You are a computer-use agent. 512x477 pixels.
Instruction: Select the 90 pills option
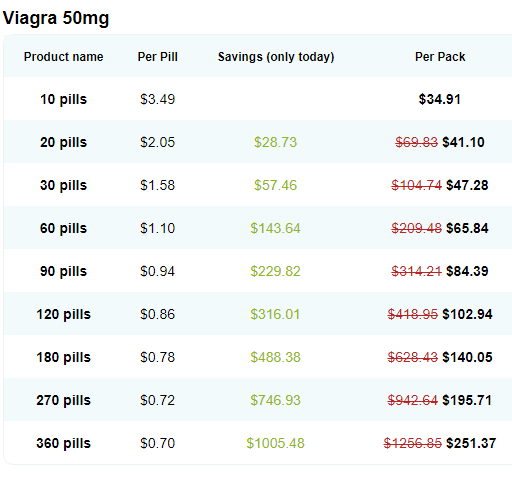pyautogui.click(x=63, y=271)
